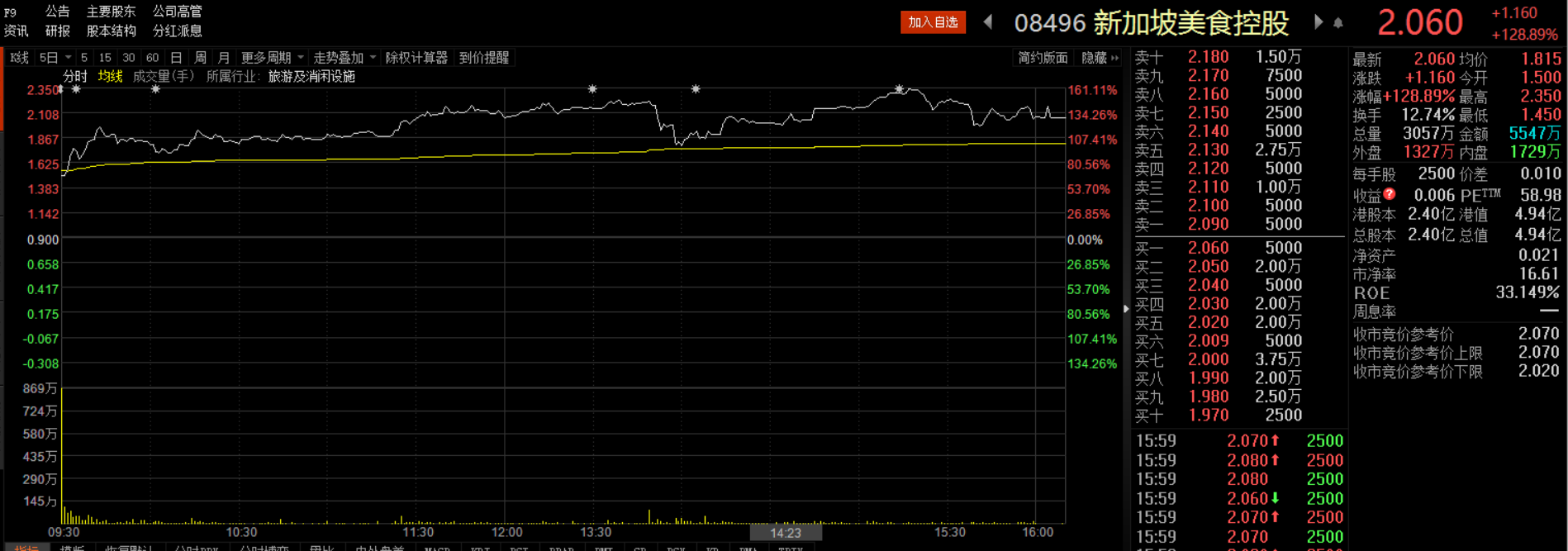Open the 研报 research reports menu
Viewport: 1568px width, 551px height.
pos(57,31)
